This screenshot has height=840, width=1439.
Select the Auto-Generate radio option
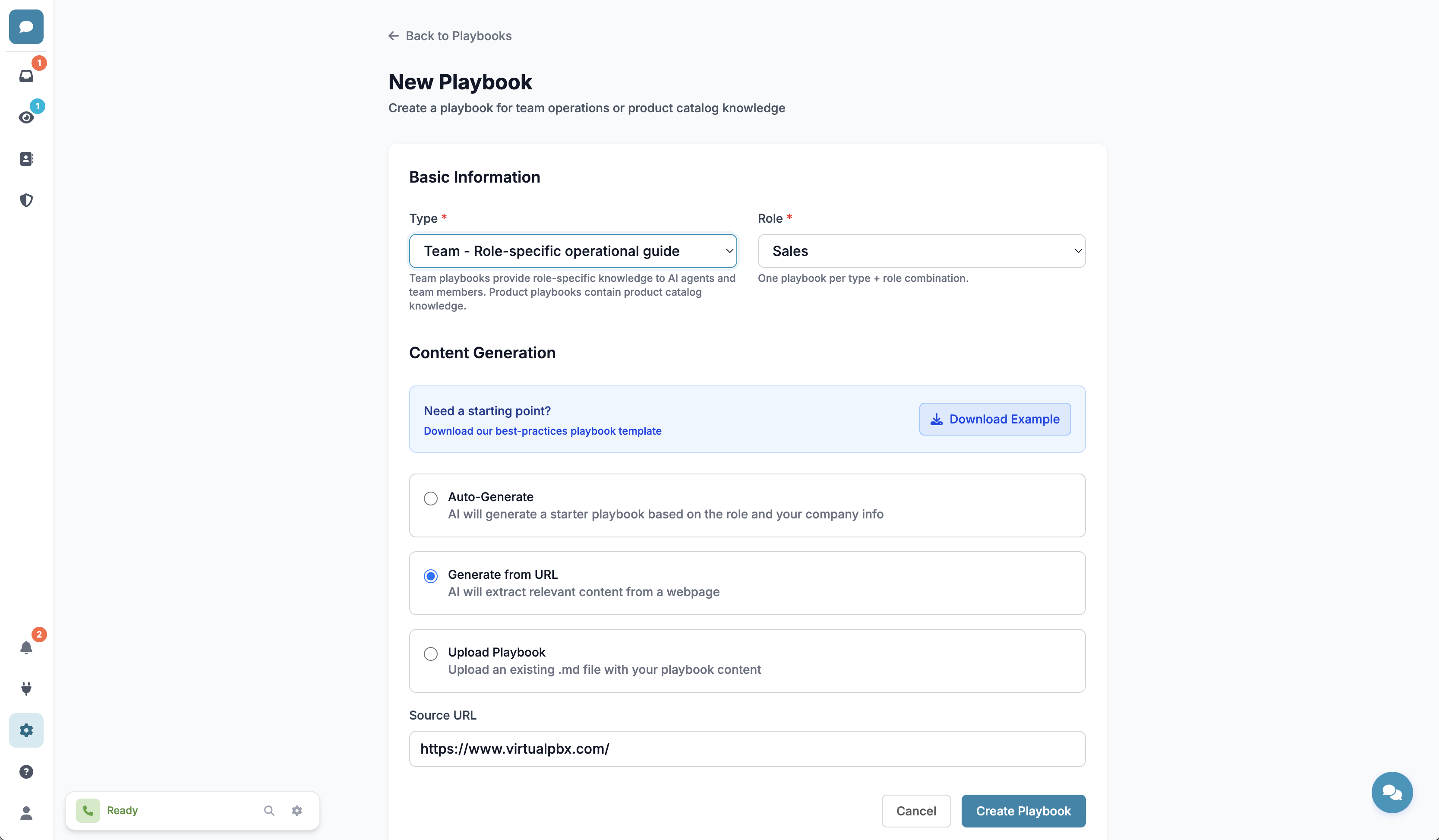coord(431,499)
